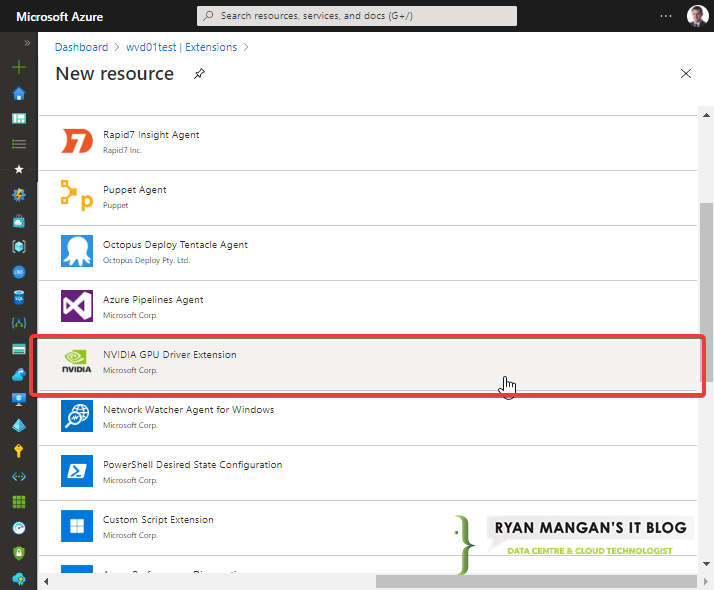Click the NVIDIA logo icon
Image resolution: width=714 pixels, height=590 pixels.
coord(76,361)
